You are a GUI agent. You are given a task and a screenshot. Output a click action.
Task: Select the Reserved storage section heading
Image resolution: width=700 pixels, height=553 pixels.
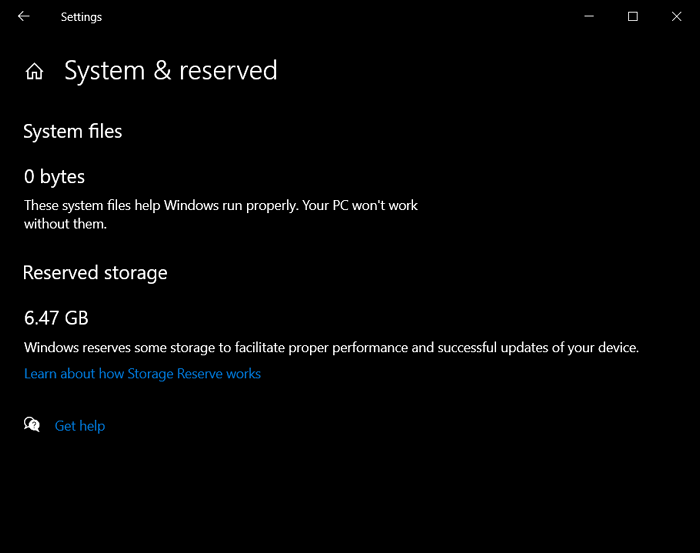[x=95, y=273]
